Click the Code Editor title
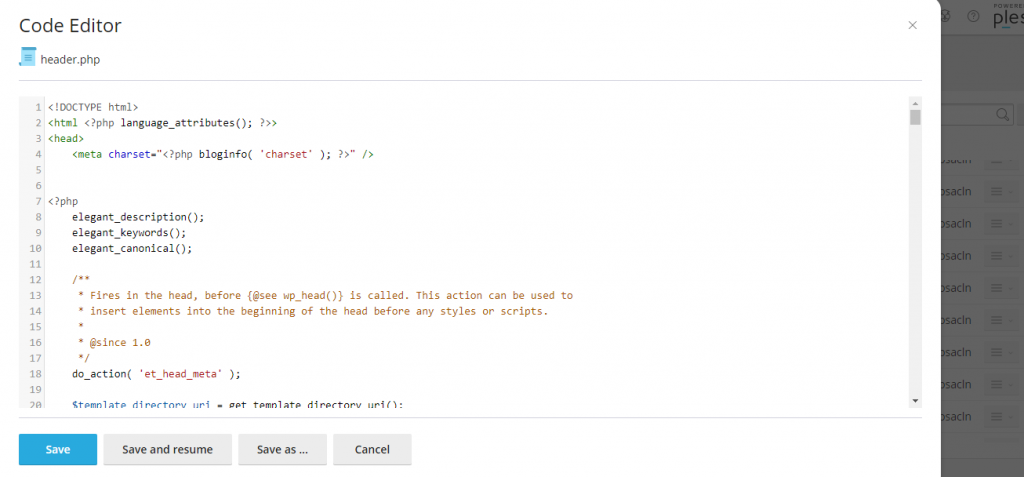Viewport: 1024px width, 477px height. tap(70, 25)
